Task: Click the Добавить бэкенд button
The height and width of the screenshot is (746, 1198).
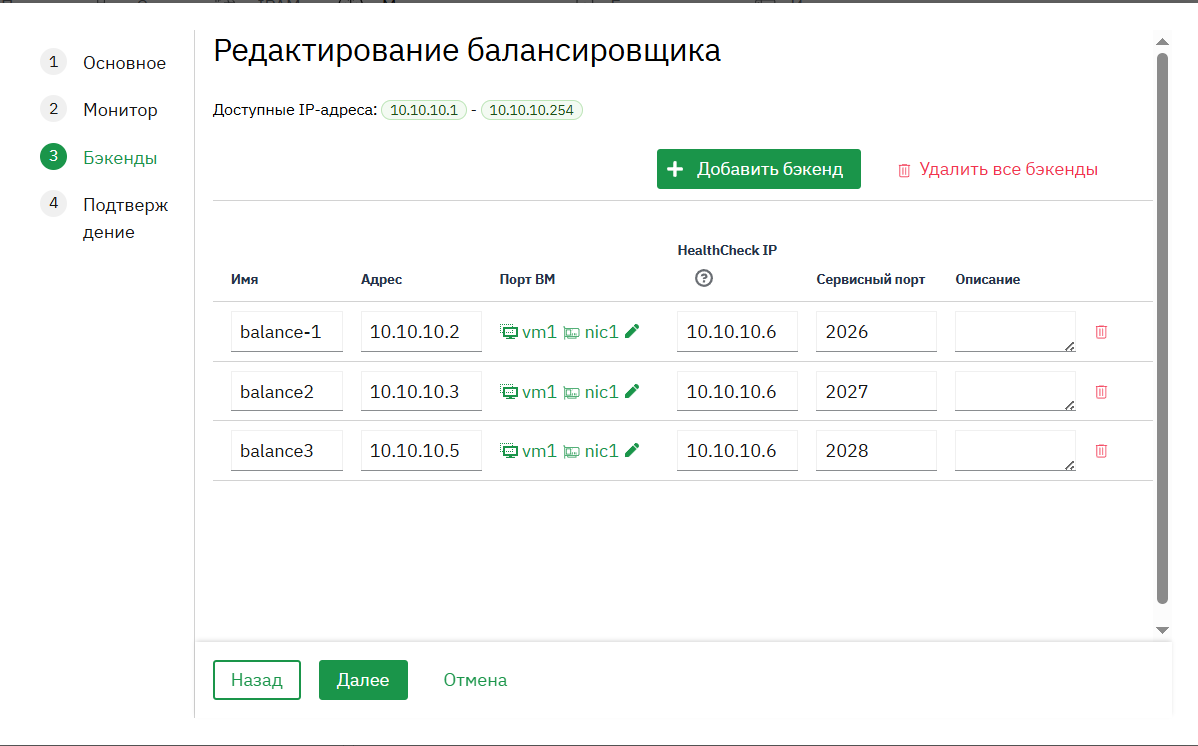Action: [x=759, y=169]
